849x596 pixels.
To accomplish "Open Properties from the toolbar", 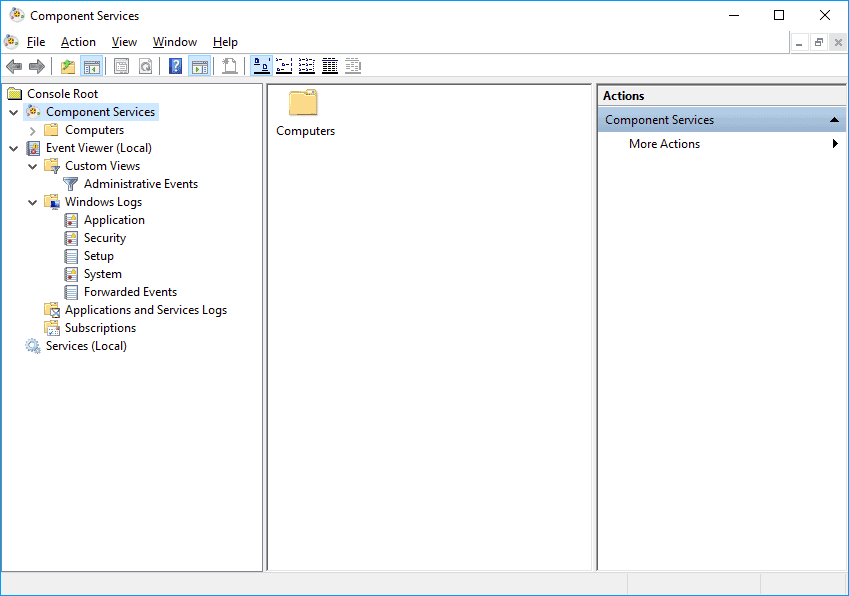I will (121, 67).
